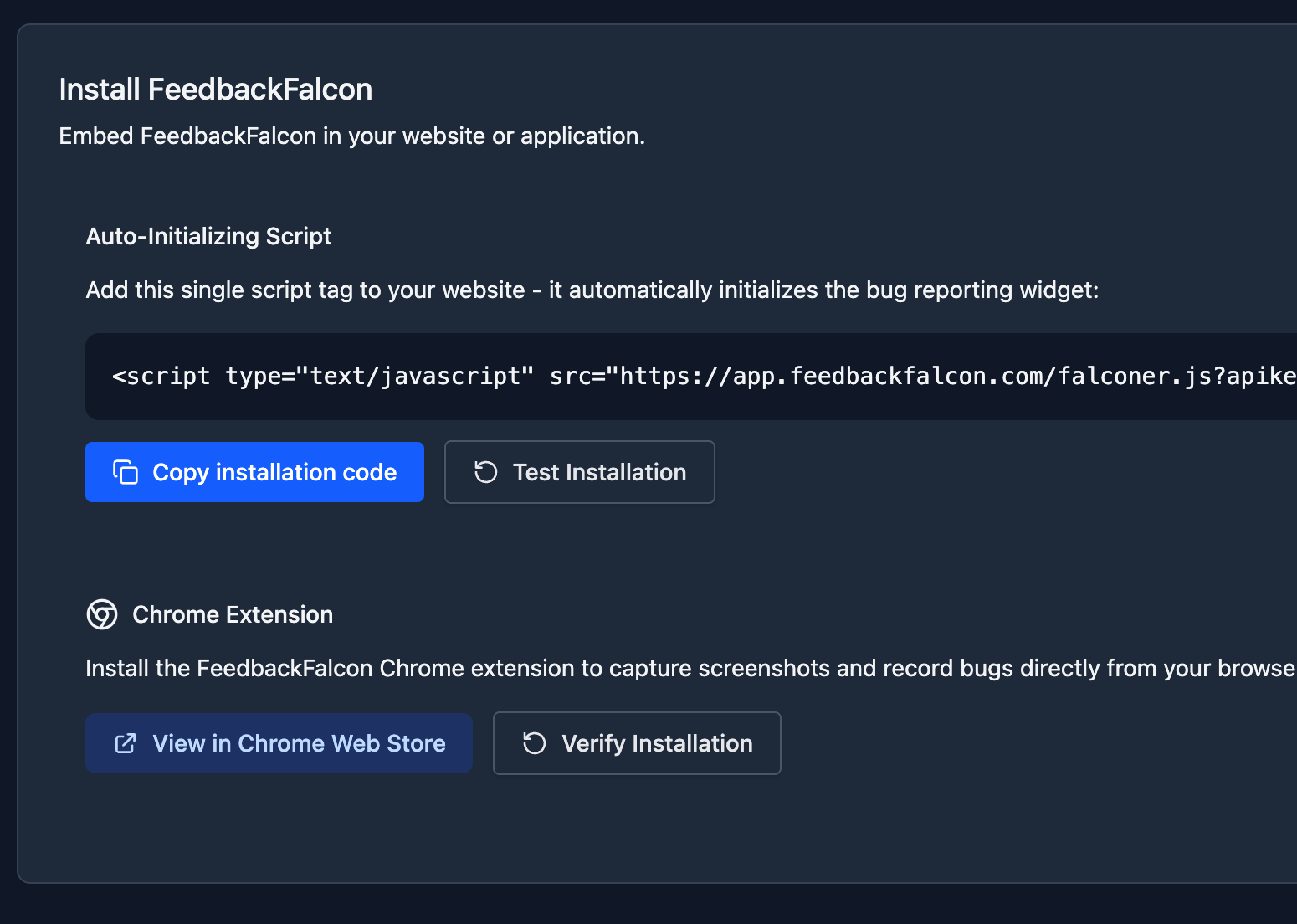The height and width of the screenshot is (924, 1297).
Task: Click the 'Add this single script tag' description
Action: click(592, 290)
